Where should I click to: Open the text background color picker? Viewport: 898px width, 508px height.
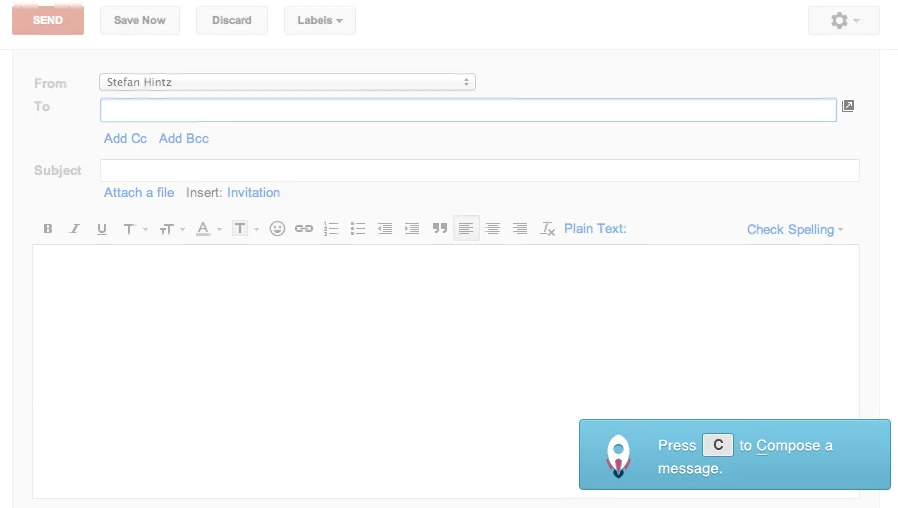pyautogui.click(x=245, y=229)
